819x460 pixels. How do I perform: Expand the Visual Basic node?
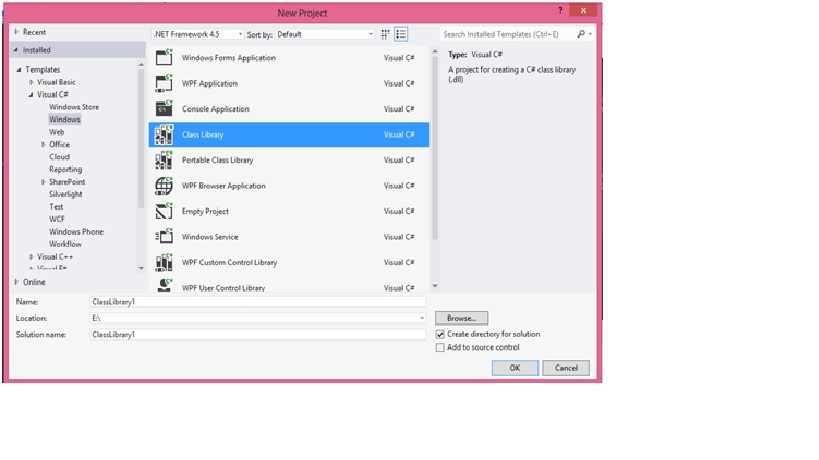(x=31, y=82)
